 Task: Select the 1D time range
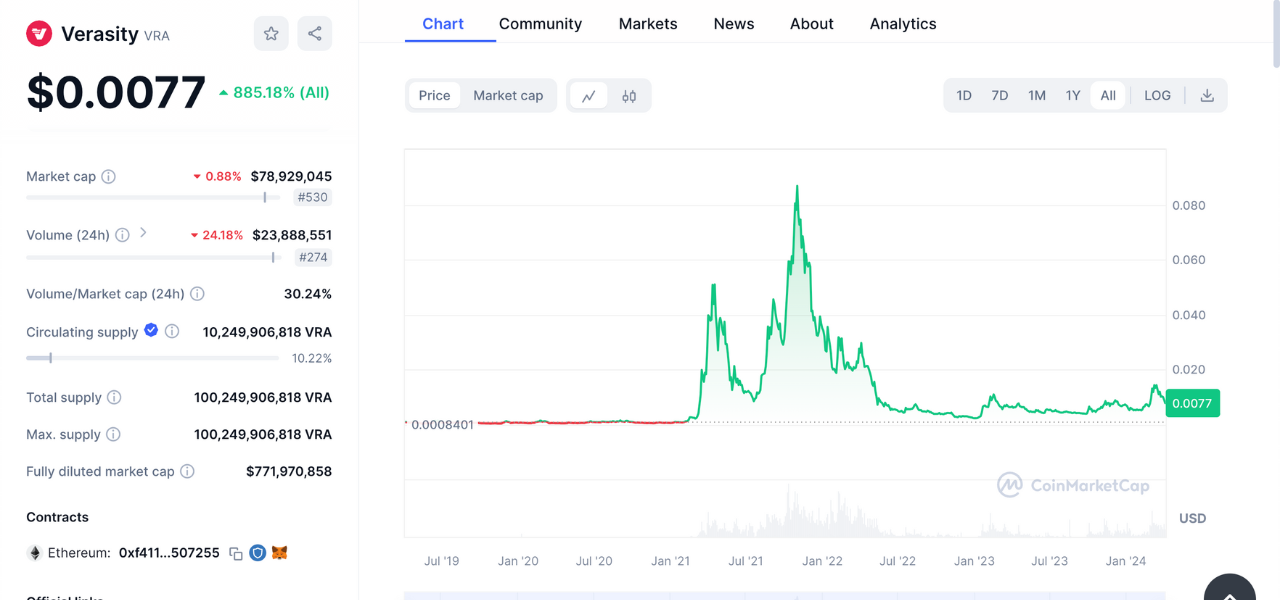(964, 96)
